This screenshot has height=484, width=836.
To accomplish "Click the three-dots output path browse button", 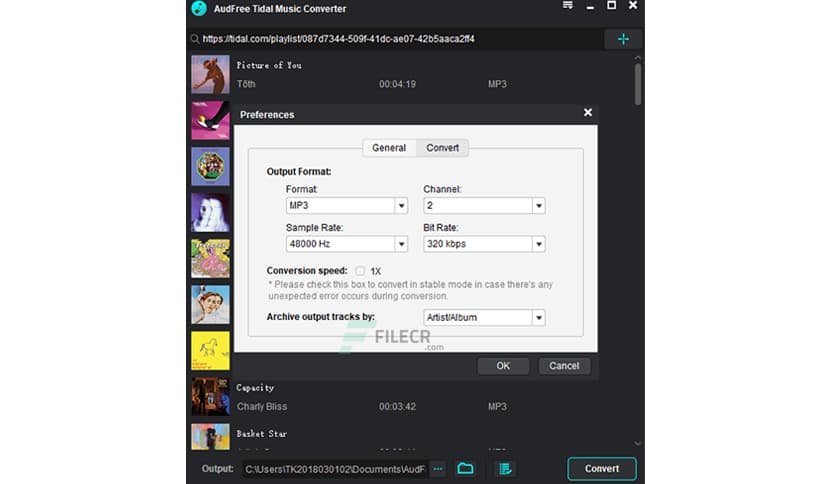I will click(438, 469).
